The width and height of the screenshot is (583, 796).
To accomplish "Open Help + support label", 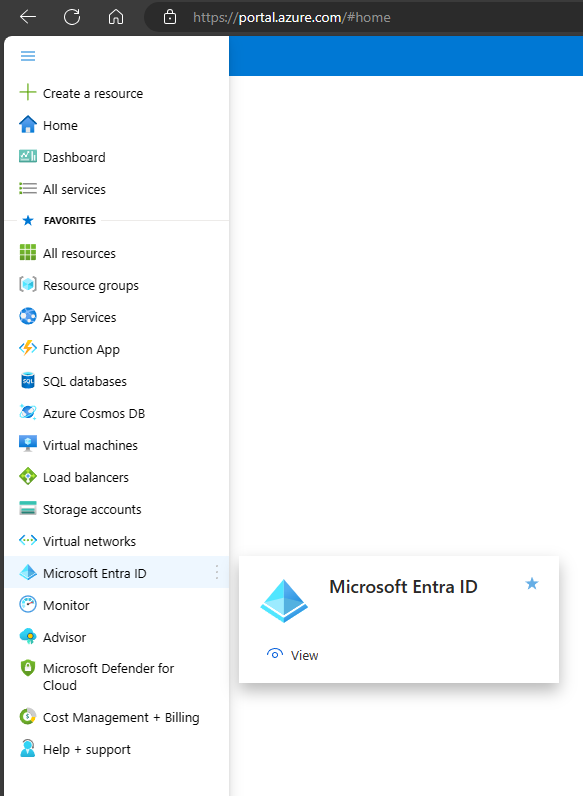I will (x=87, y=749).
